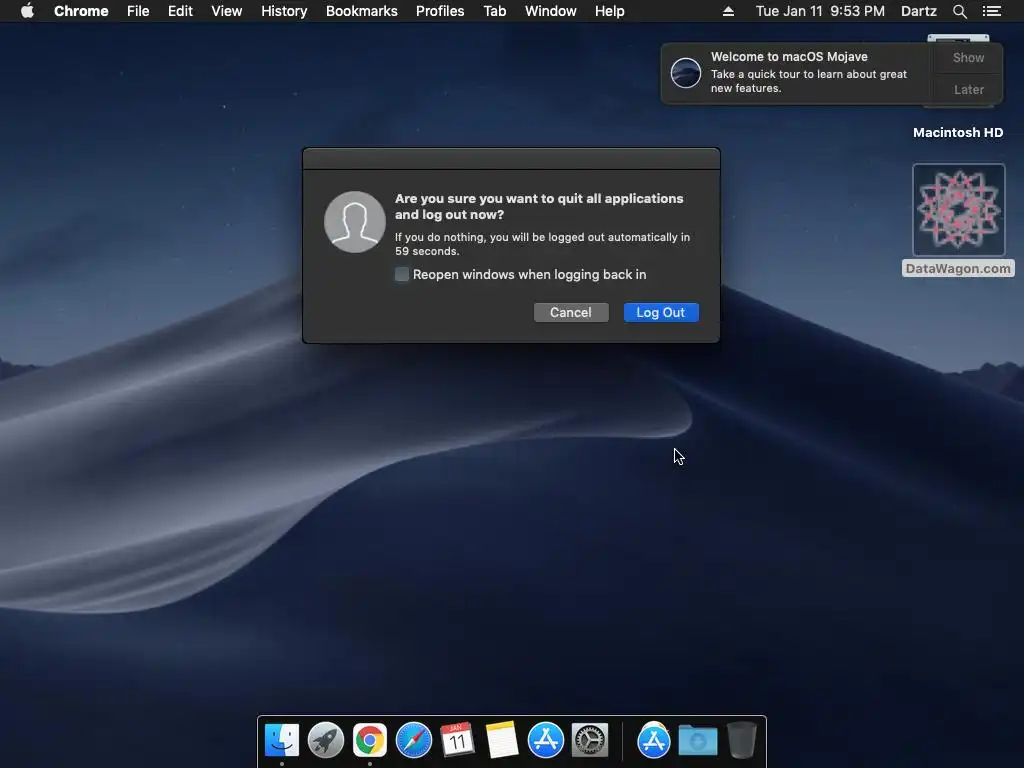Open Google Chrome from the Dock
The height and width of the screenshot is (768, 1024).
[x=370, y=740]
